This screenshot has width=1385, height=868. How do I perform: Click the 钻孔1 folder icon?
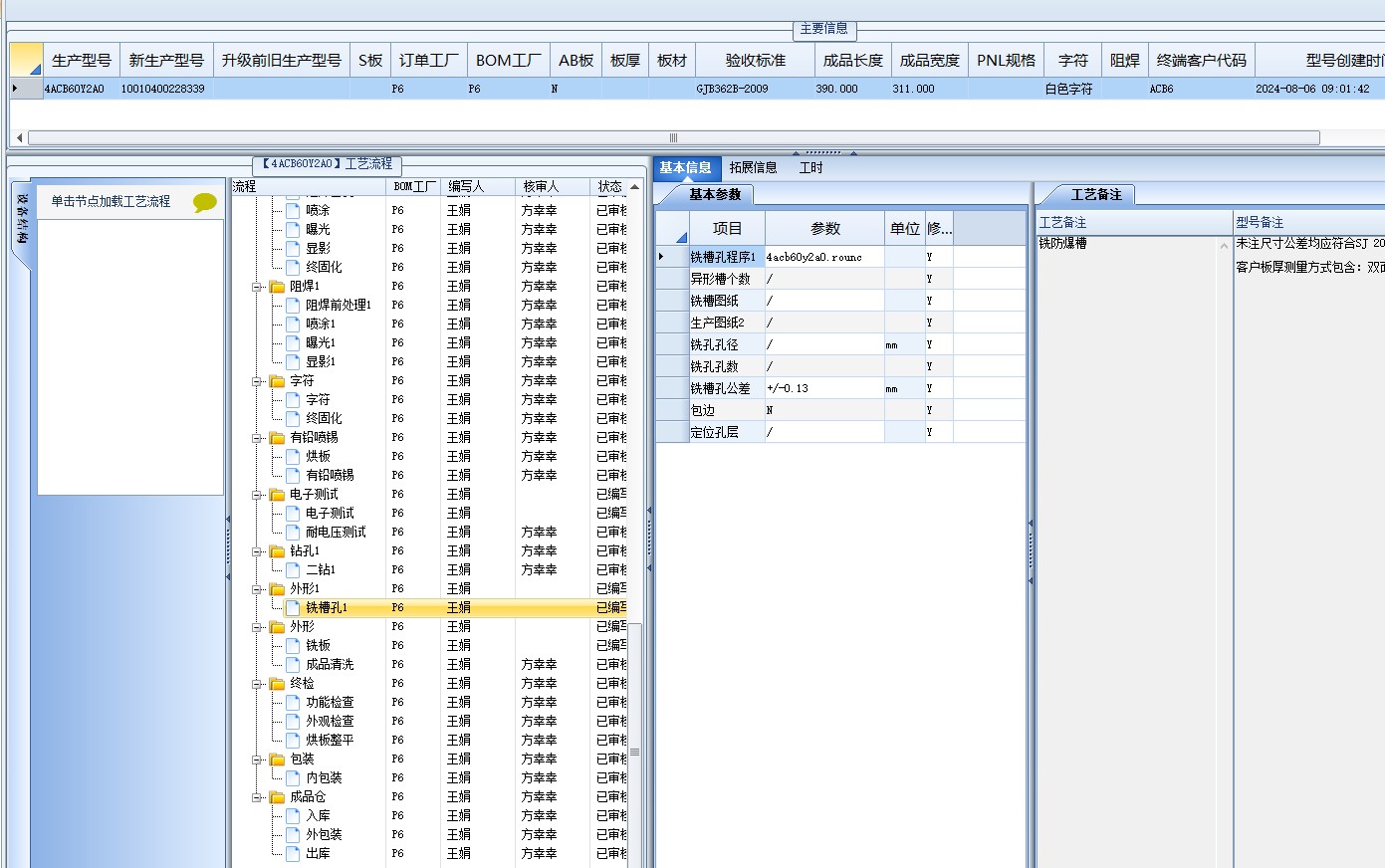277,551
